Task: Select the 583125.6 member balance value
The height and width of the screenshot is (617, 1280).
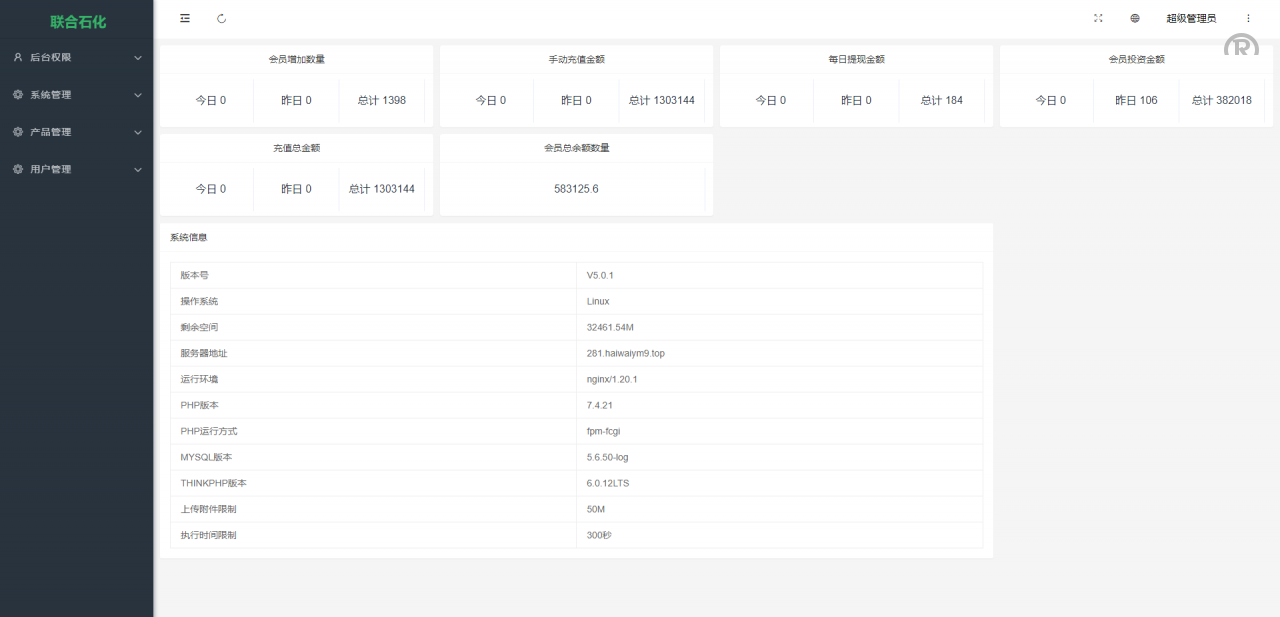Action: [576, 189]
